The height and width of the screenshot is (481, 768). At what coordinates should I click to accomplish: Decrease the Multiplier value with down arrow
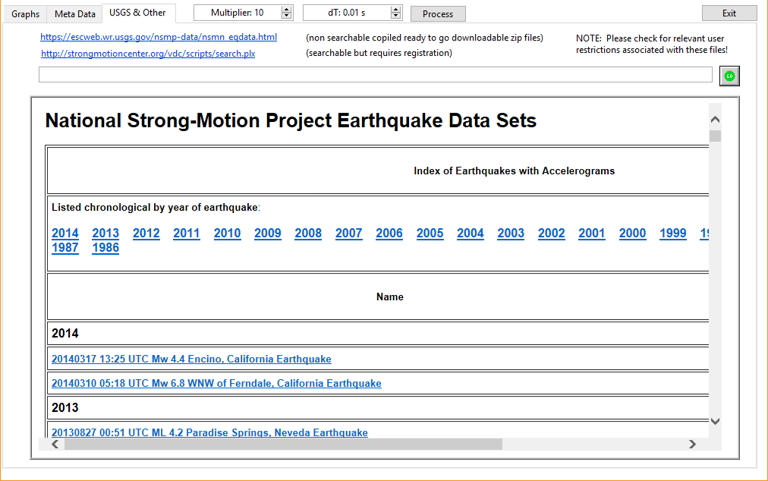tap(287, 17)
